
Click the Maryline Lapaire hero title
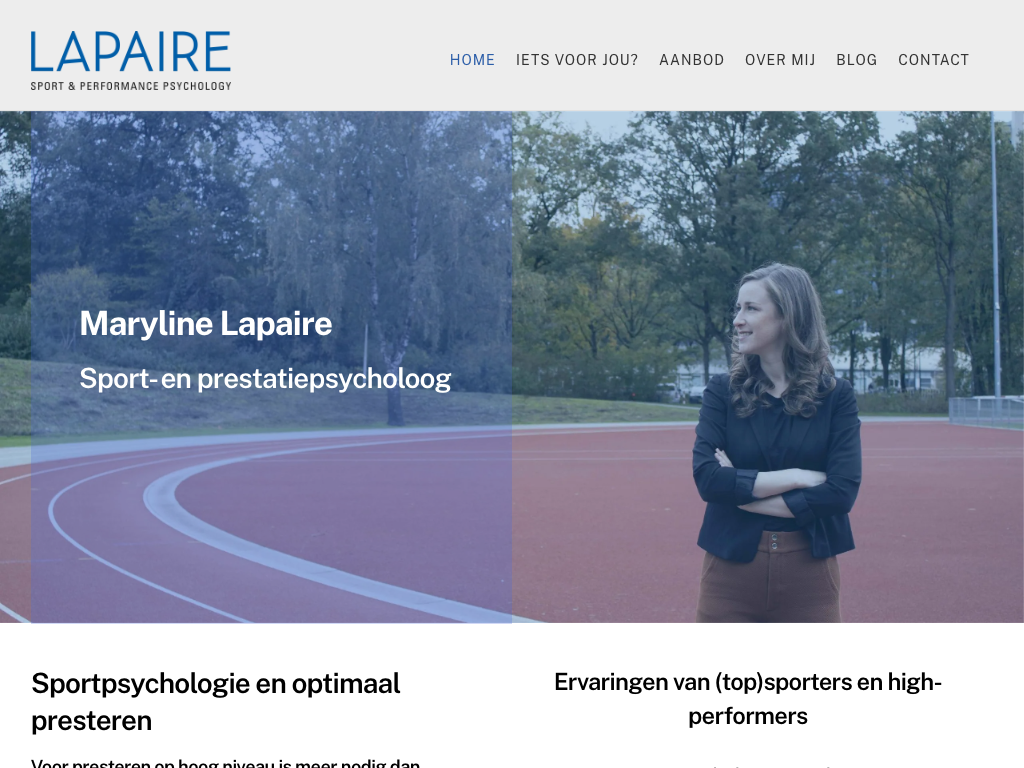[x=206, y=324]
